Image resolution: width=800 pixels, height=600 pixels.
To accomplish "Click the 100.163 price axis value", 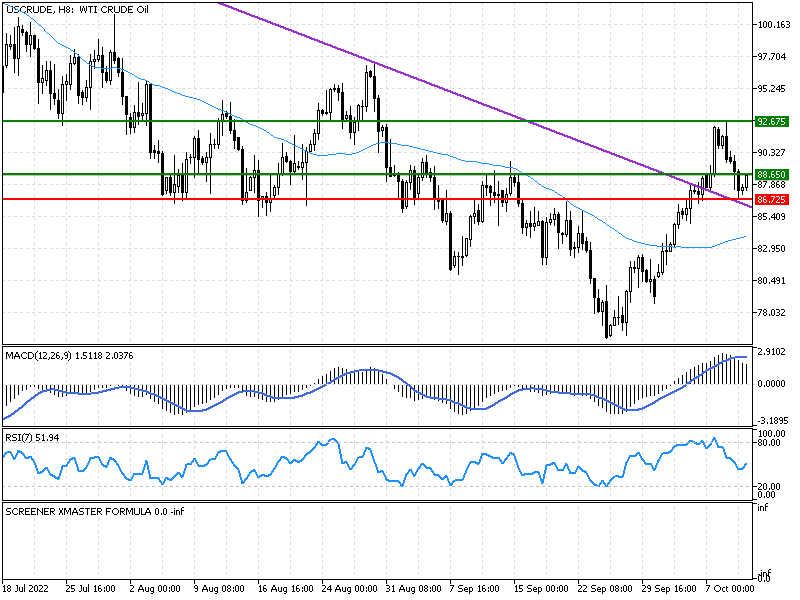I will [774, 25].
